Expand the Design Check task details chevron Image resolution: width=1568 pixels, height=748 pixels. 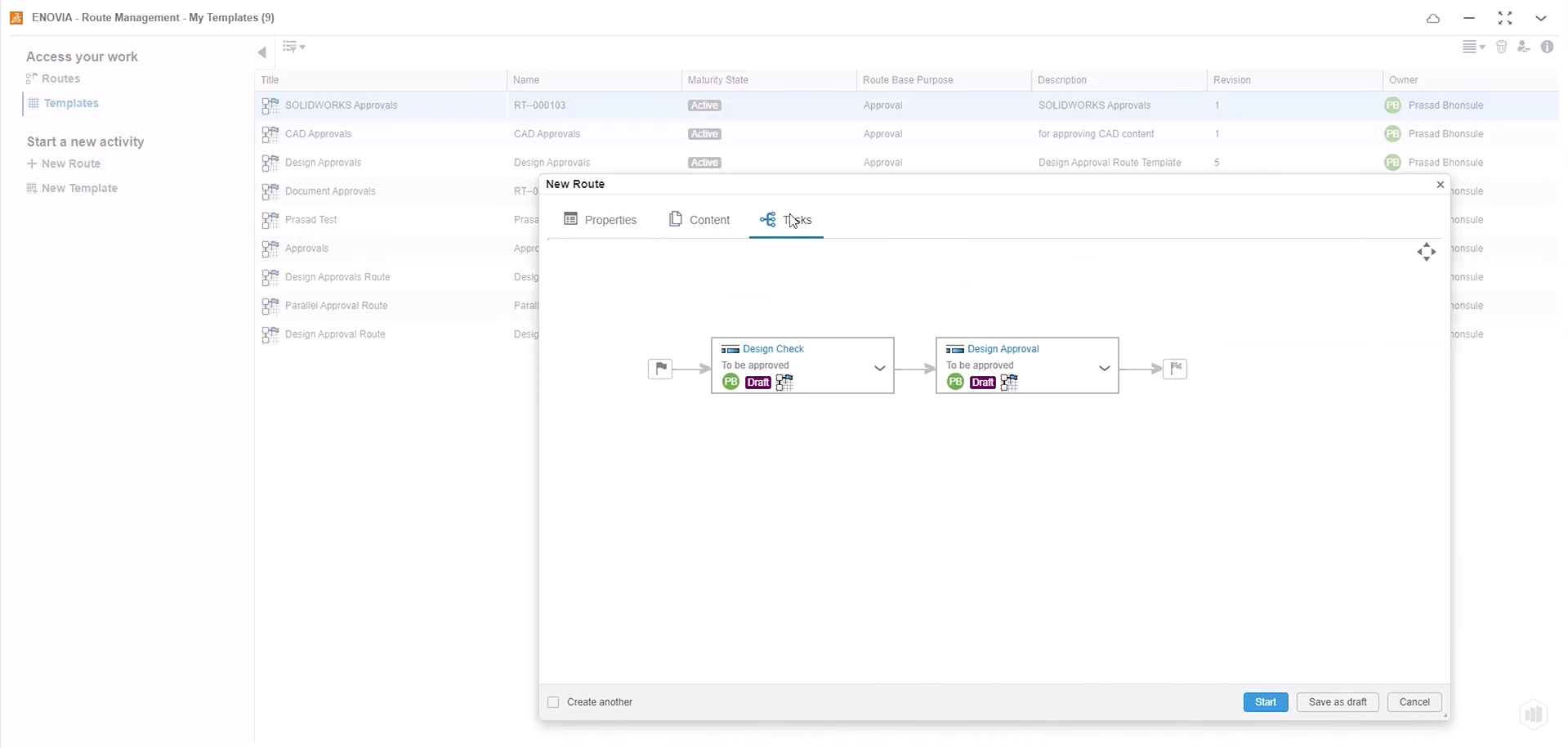(x=880, y=368)
